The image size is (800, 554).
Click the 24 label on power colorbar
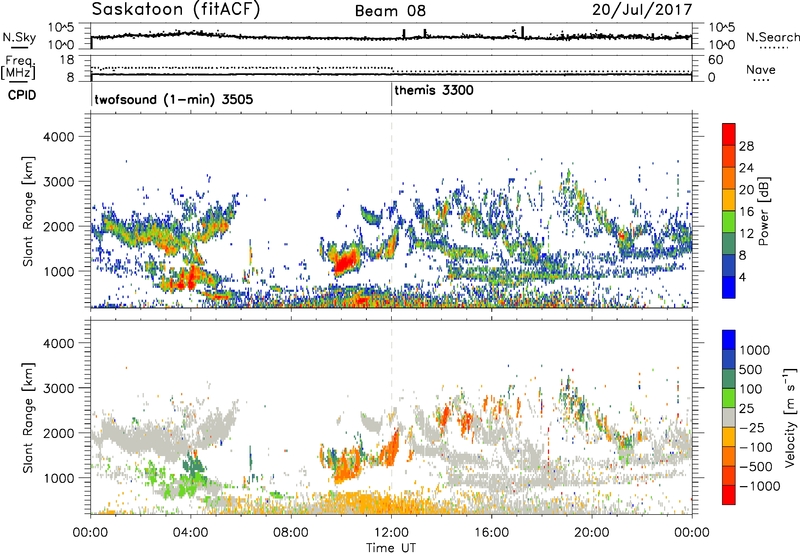point(746,168)
